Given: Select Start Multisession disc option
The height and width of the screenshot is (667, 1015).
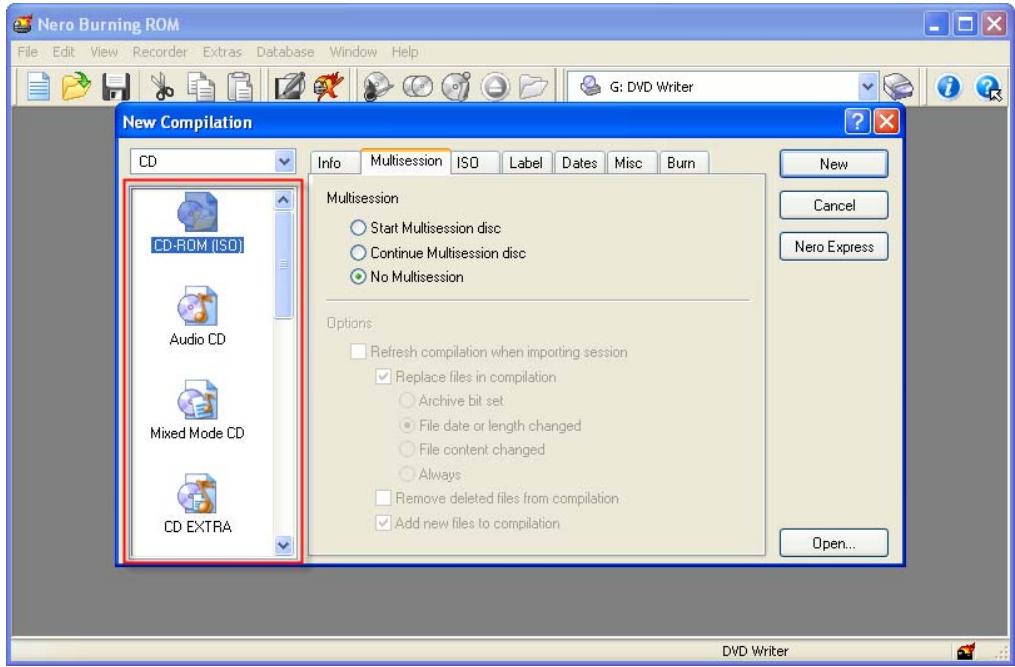Looking at the screenshot, I should (425, 228).
